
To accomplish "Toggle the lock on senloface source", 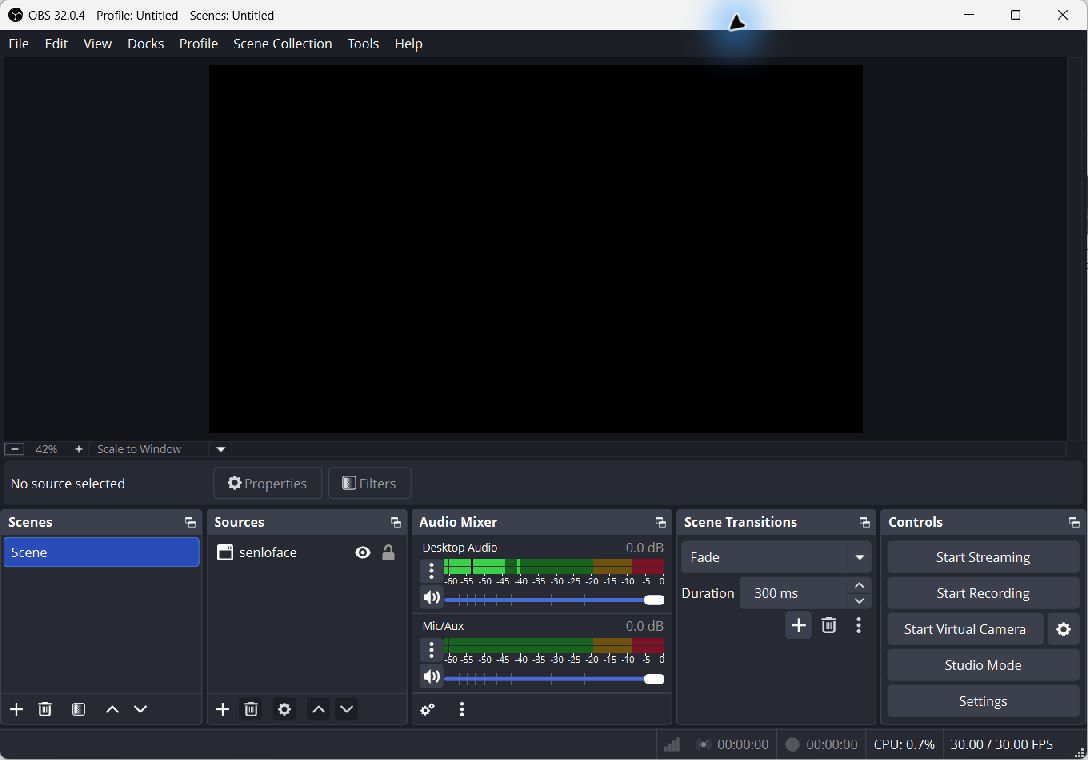I will [389, 552].
